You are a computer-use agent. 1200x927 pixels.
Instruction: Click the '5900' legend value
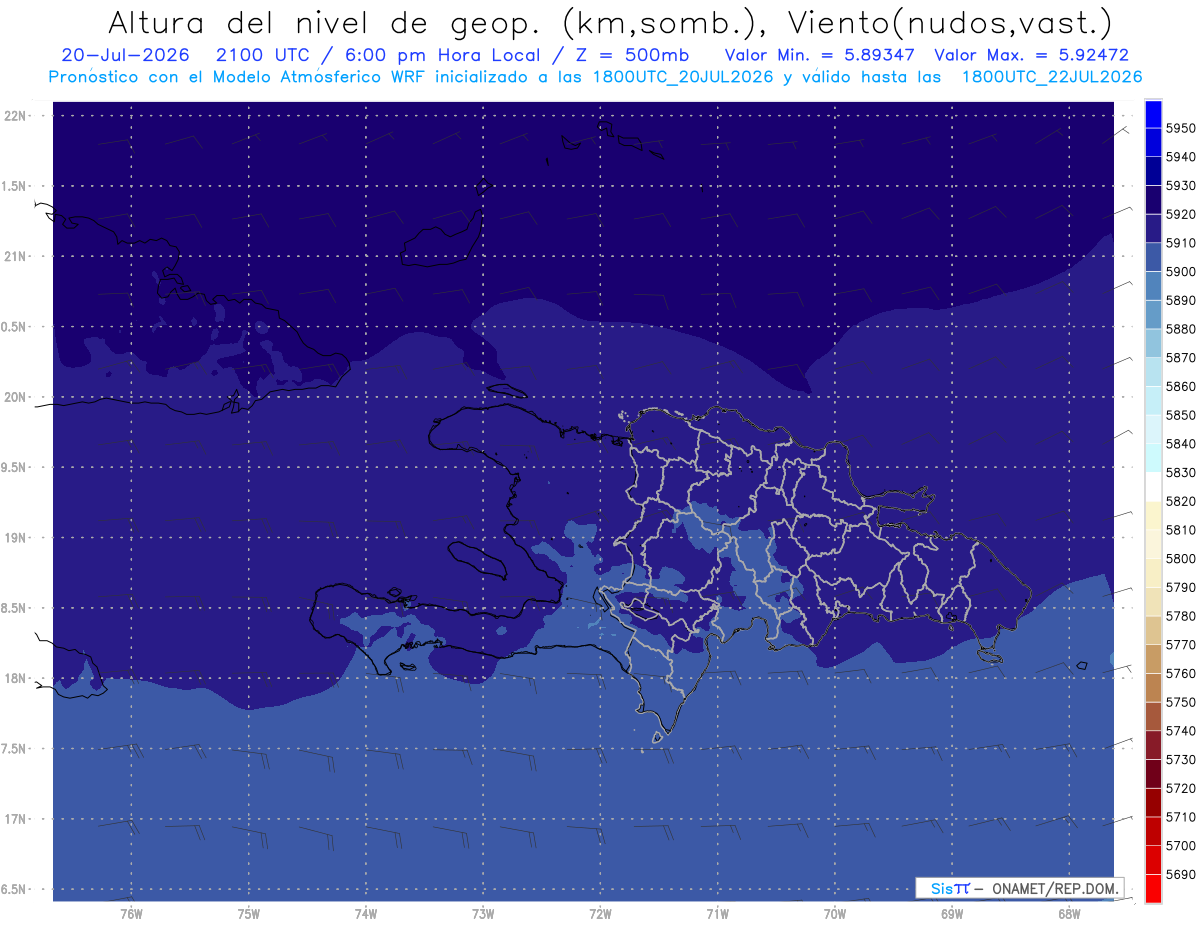pyautogui.click(x=1181, y=272)
